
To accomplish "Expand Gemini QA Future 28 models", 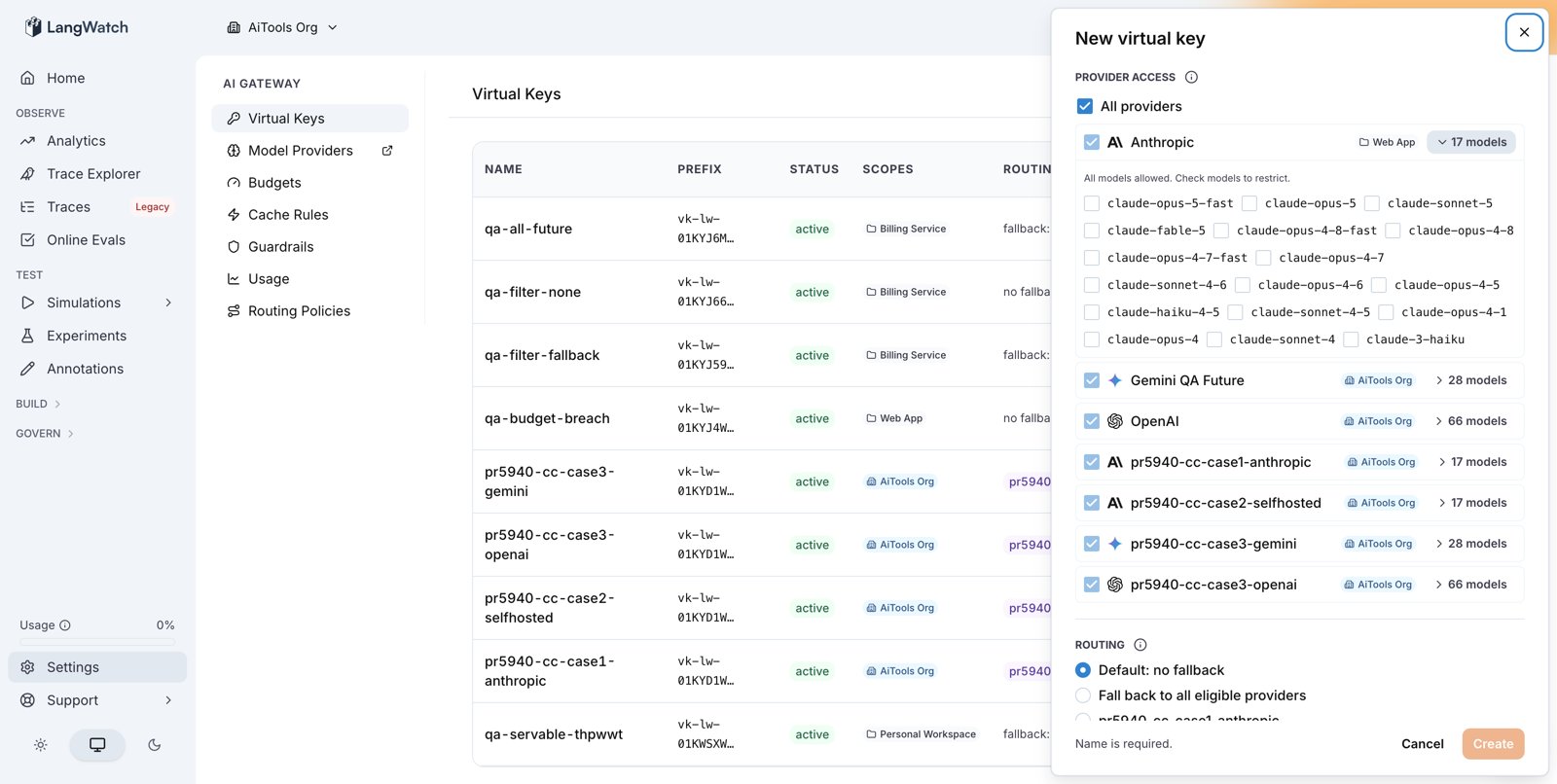I will coord(1471,380).
